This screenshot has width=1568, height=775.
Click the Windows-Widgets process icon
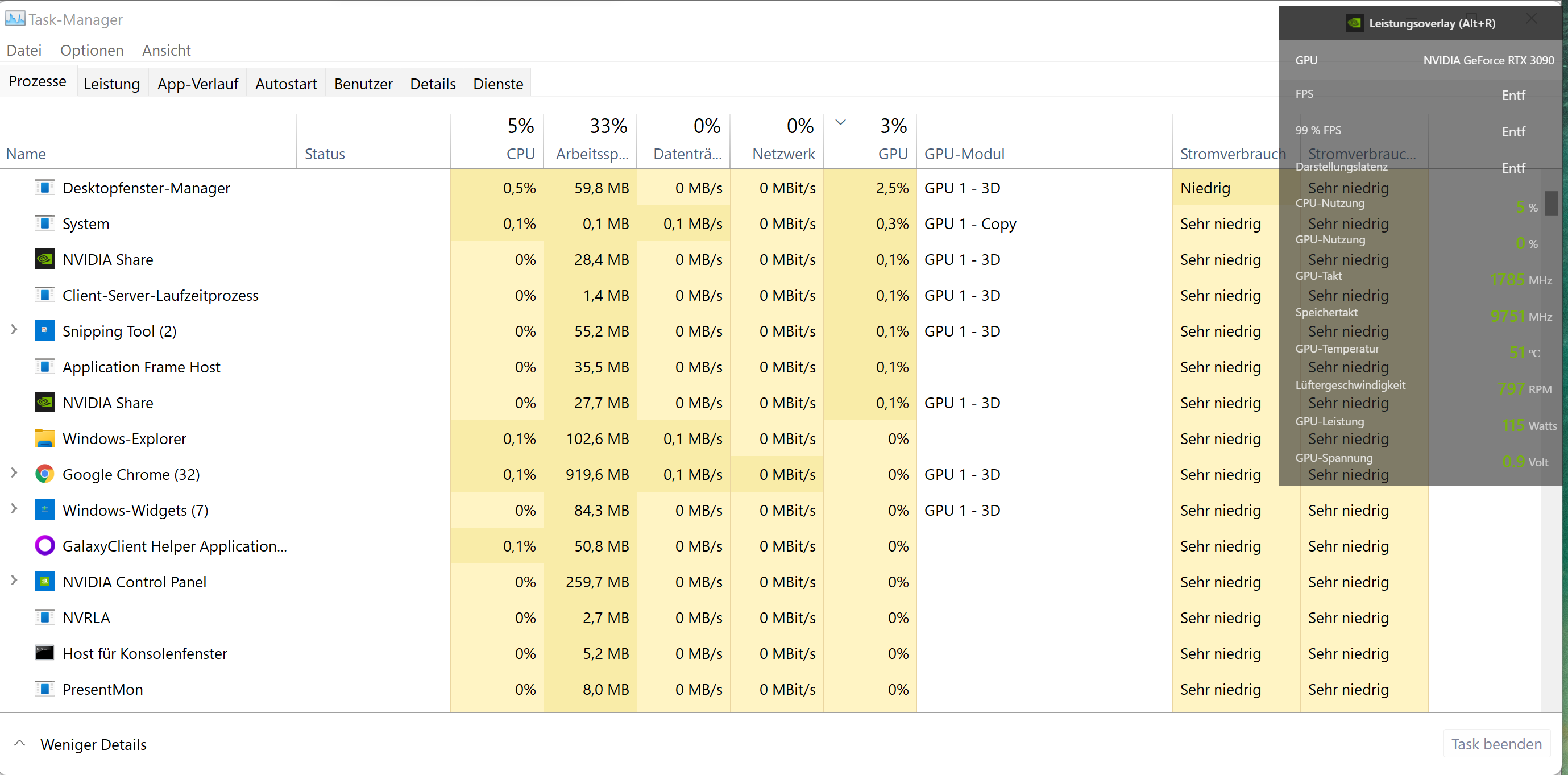tap(44, 509)
